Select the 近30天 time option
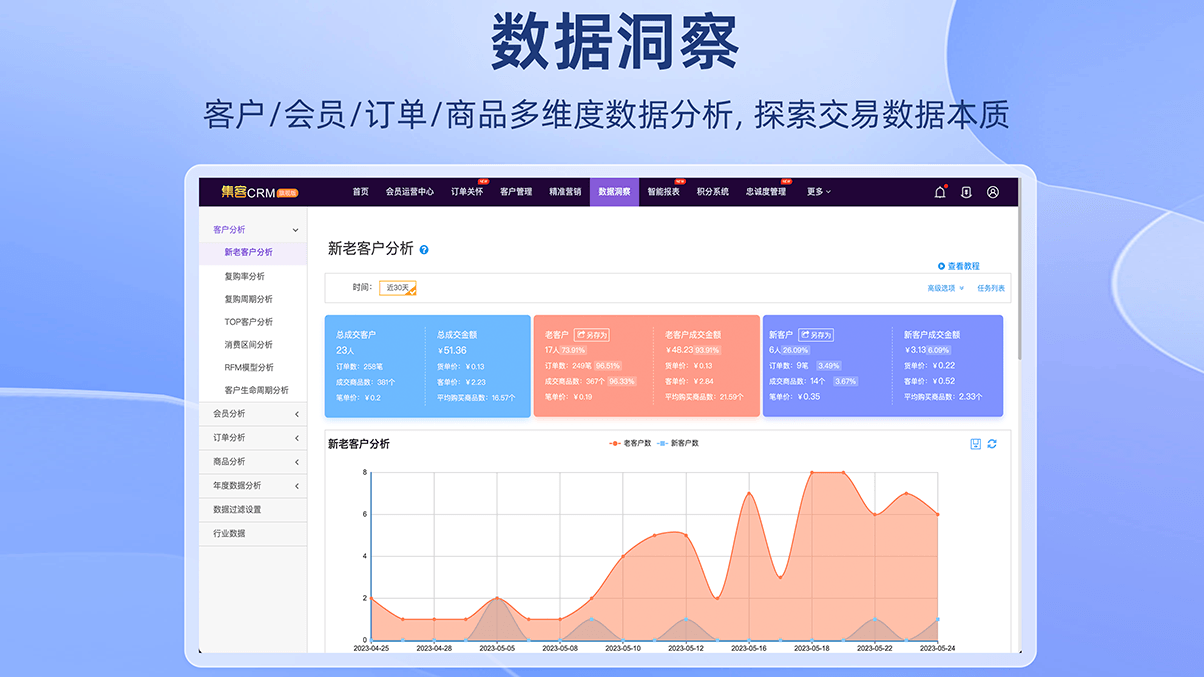Screen dimensions: 1204x677 [398, 288]
